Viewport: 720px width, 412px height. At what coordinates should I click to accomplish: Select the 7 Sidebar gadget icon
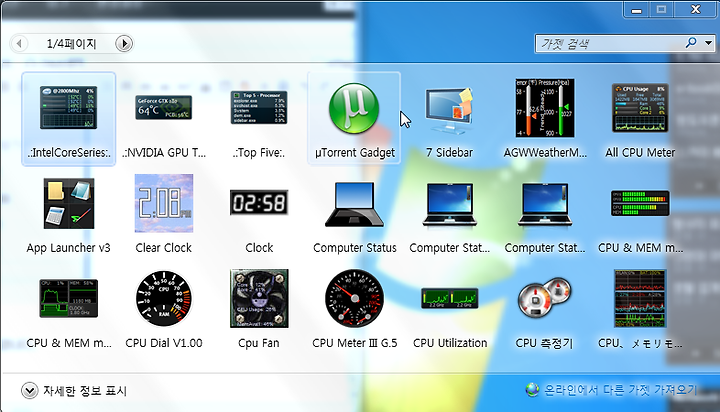coord(449,111)
